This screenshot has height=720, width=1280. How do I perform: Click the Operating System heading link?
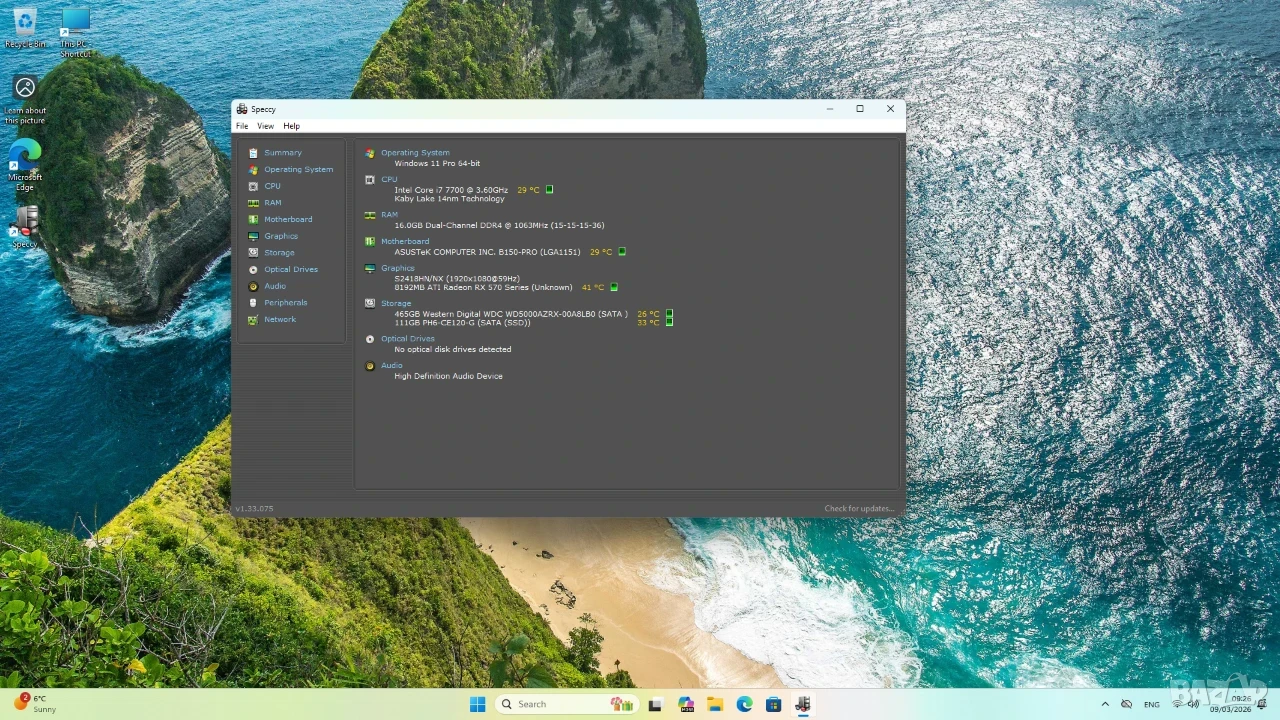tap(415, 153)
